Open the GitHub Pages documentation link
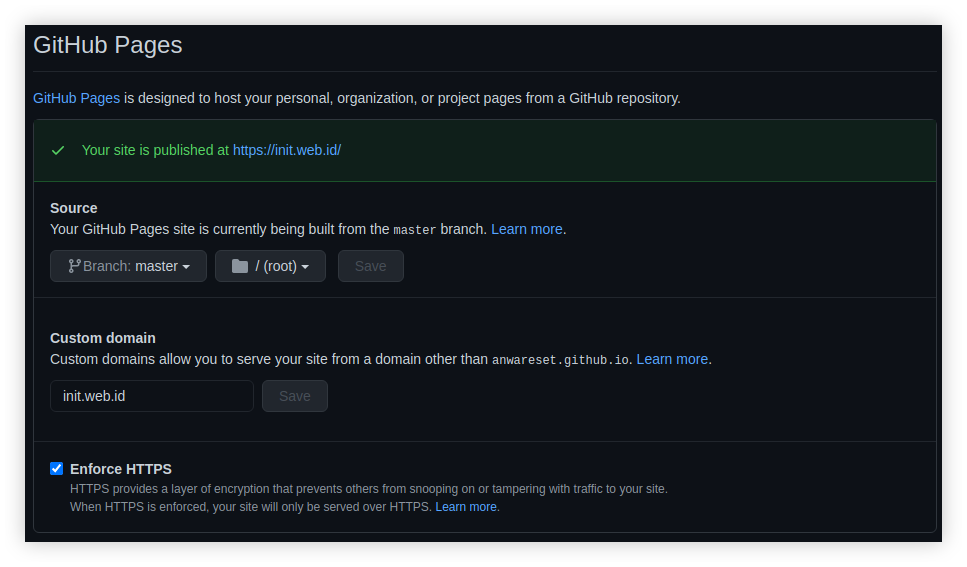The image size is (967, 567). pyautogui.click(x=76, y=98)
